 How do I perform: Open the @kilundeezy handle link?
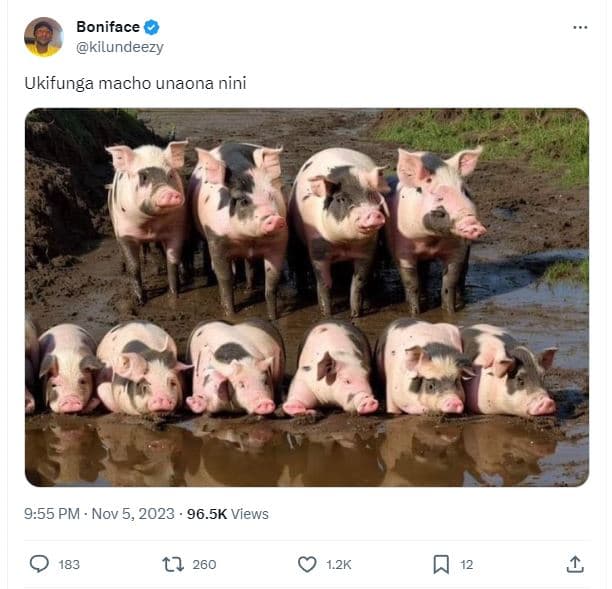coord(119,47)
